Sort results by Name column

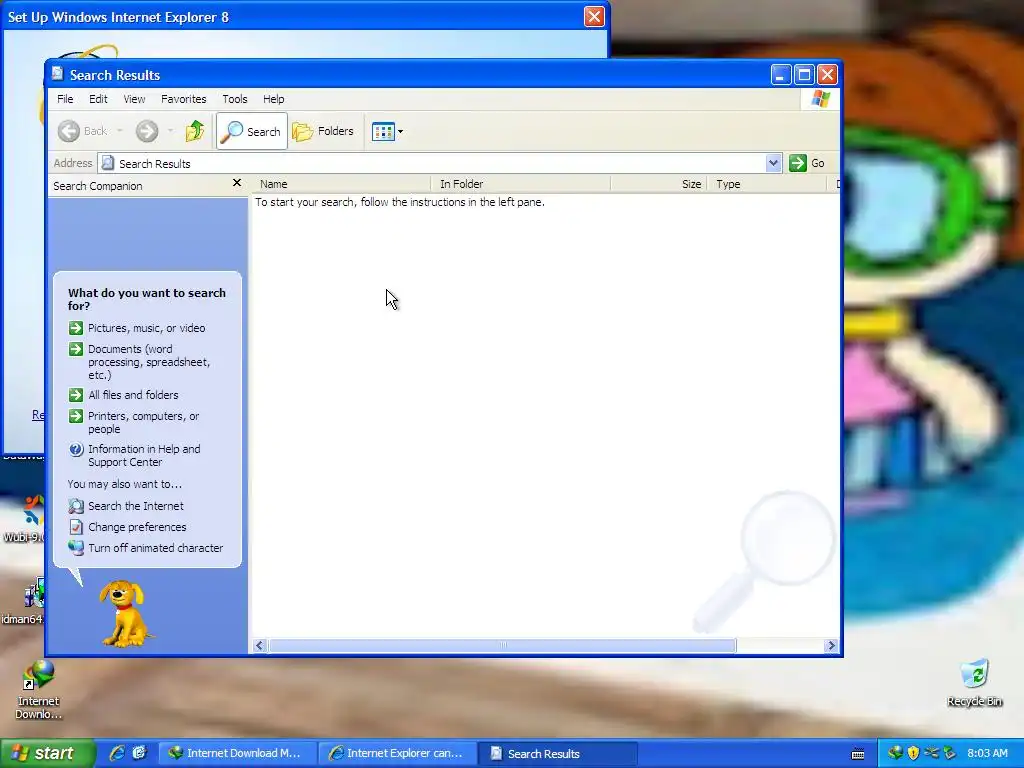tap(341, 184)
